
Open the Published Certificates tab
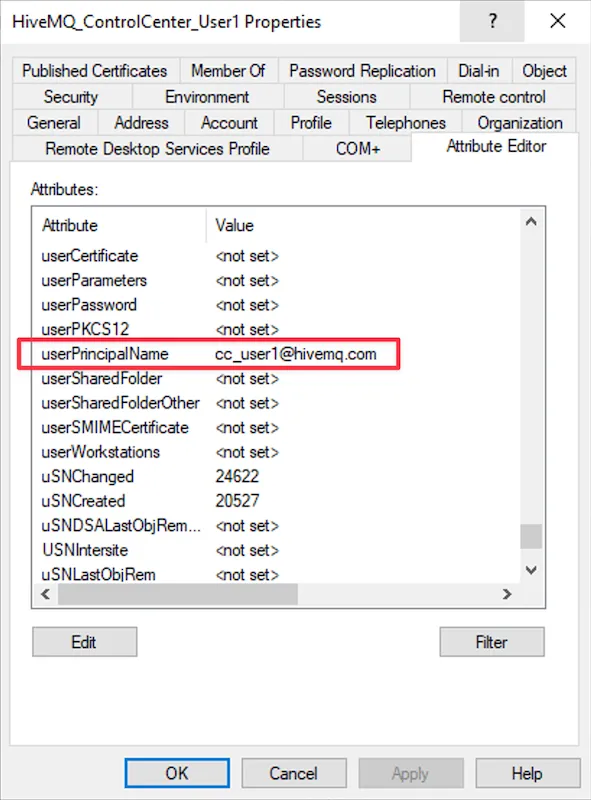coord(95,70)
